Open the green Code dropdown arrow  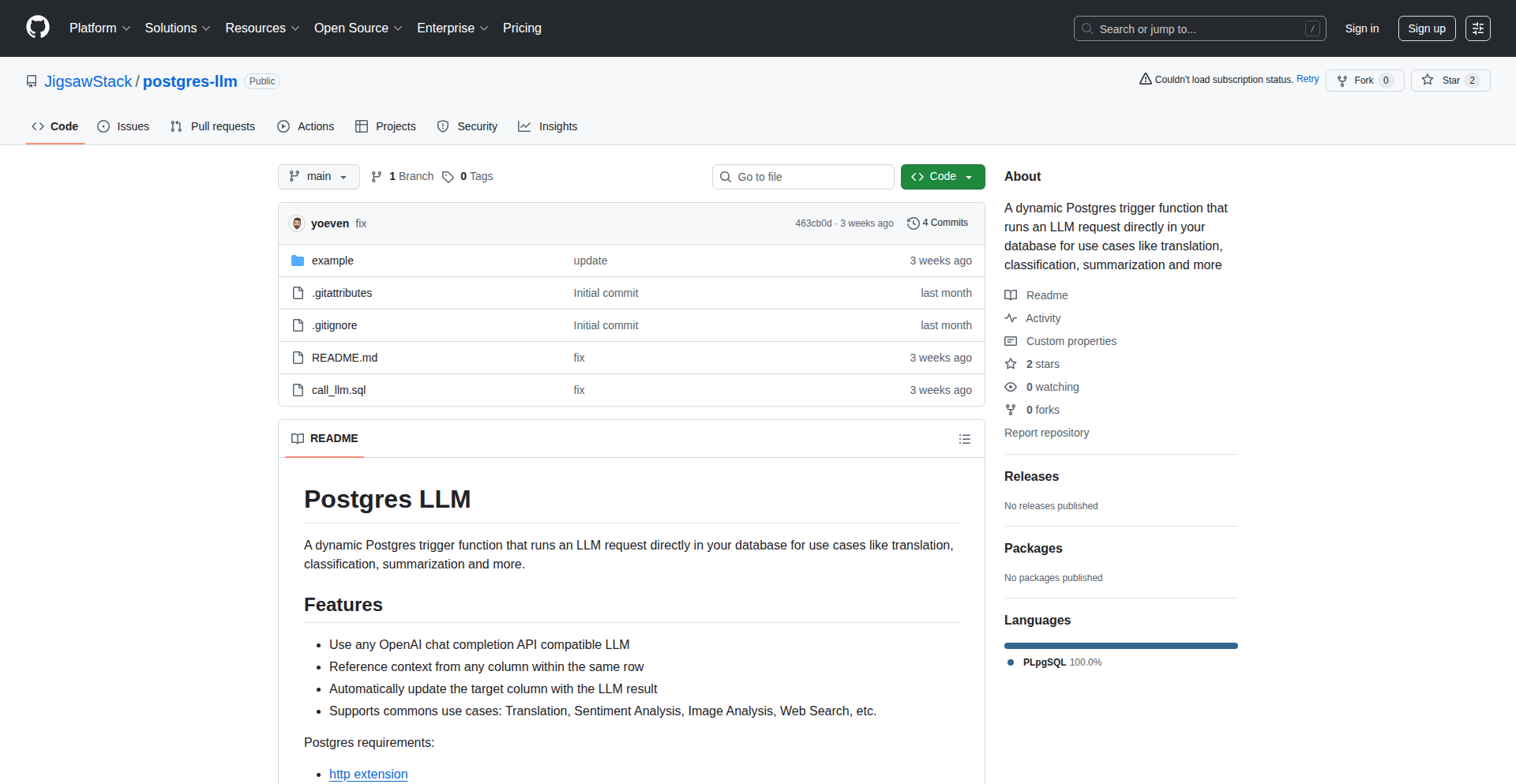point(969,176)
